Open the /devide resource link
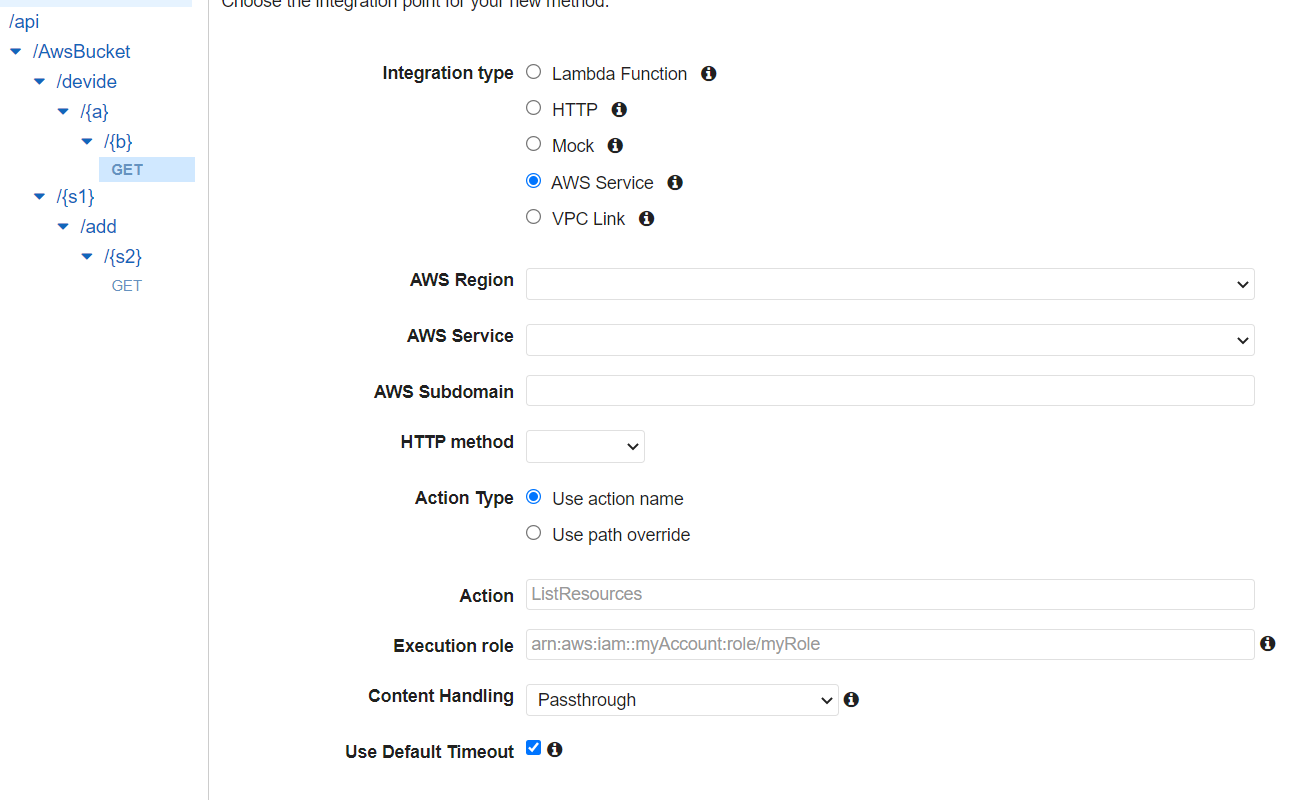The image size is (1291, 800). point(87,81)
